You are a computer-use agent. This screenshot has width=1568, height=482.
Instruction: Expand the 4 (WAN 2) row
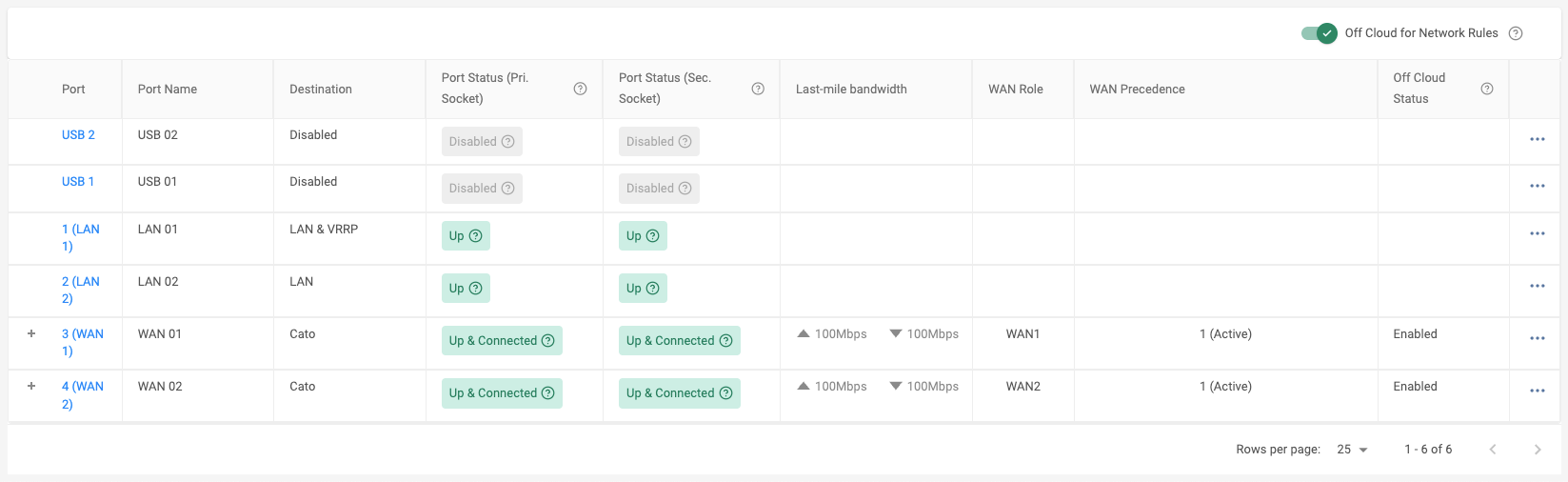[31, 386]
